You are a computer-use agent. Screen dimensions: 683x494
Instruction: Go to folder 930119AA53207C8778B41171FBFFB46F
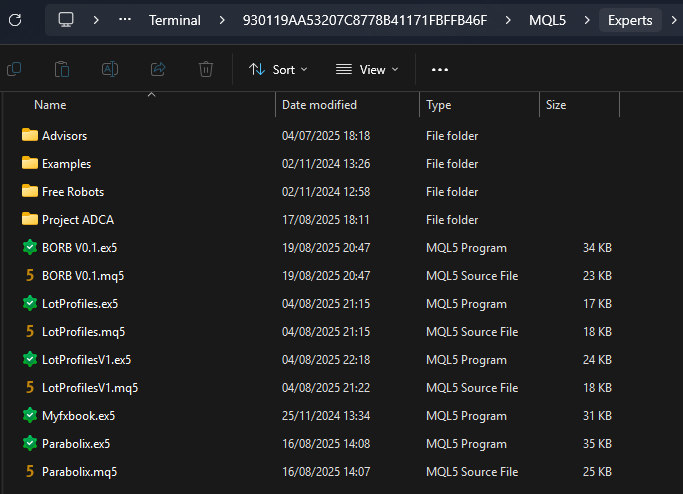365,20
